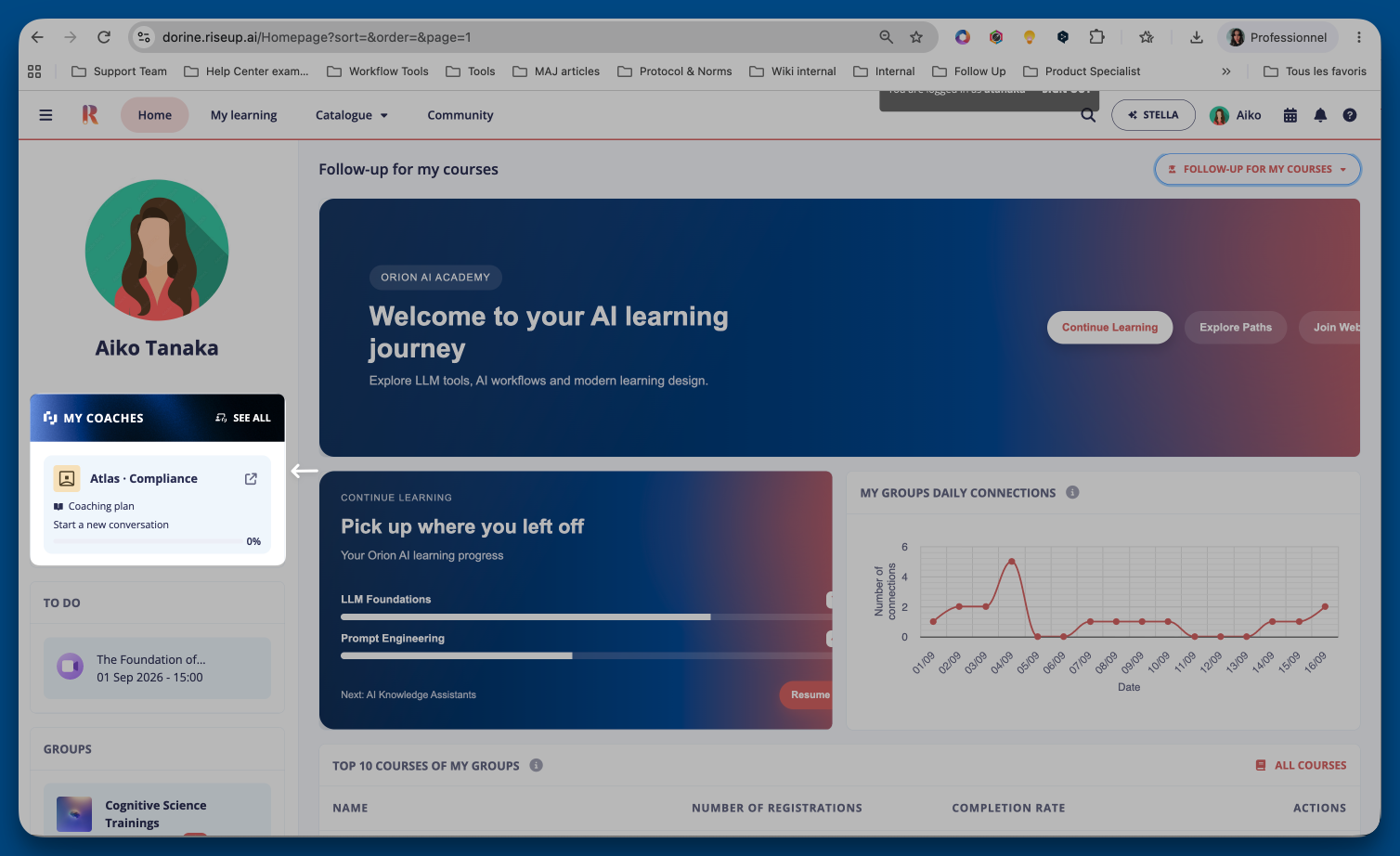Click Continue Learning button
Viewport: 1400px width, 856px height.
coord(1109,327)
